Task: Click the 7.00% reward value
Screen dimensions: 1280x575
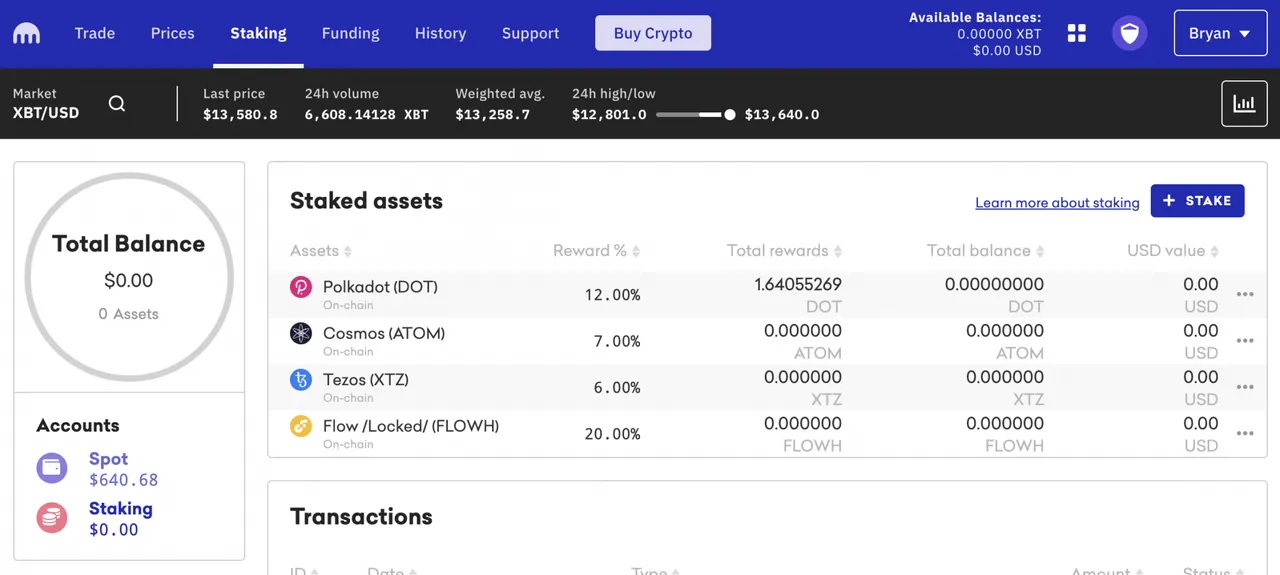Action: tap(617, 341)
